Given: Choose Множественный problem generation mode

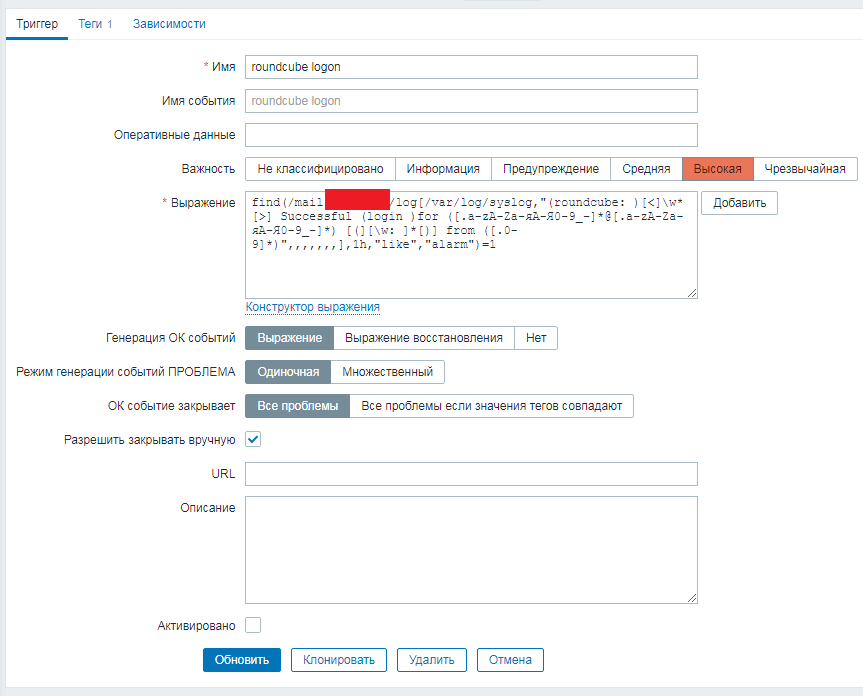Looking at the screenshot, I should click(x=387, y=372).
